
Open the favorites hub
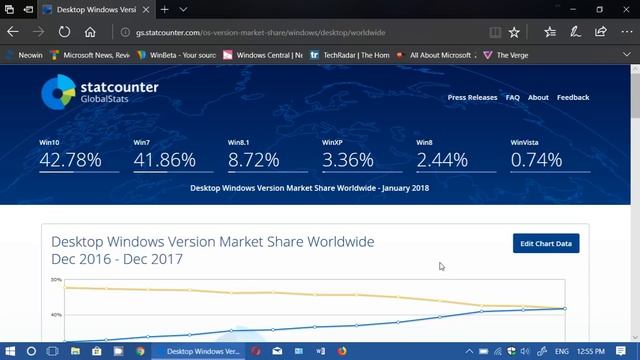point(550,32)
